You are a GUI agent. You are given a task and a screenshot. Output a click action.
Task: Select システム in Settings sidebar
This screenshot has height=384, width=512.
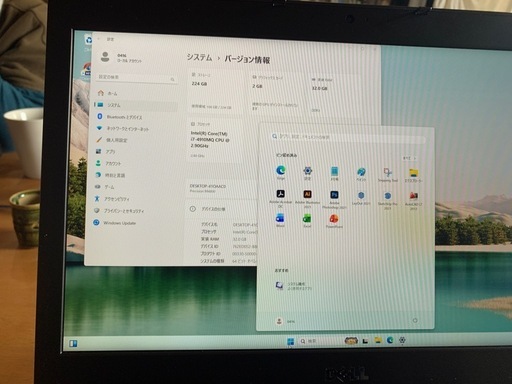click(x=136, y=105)
